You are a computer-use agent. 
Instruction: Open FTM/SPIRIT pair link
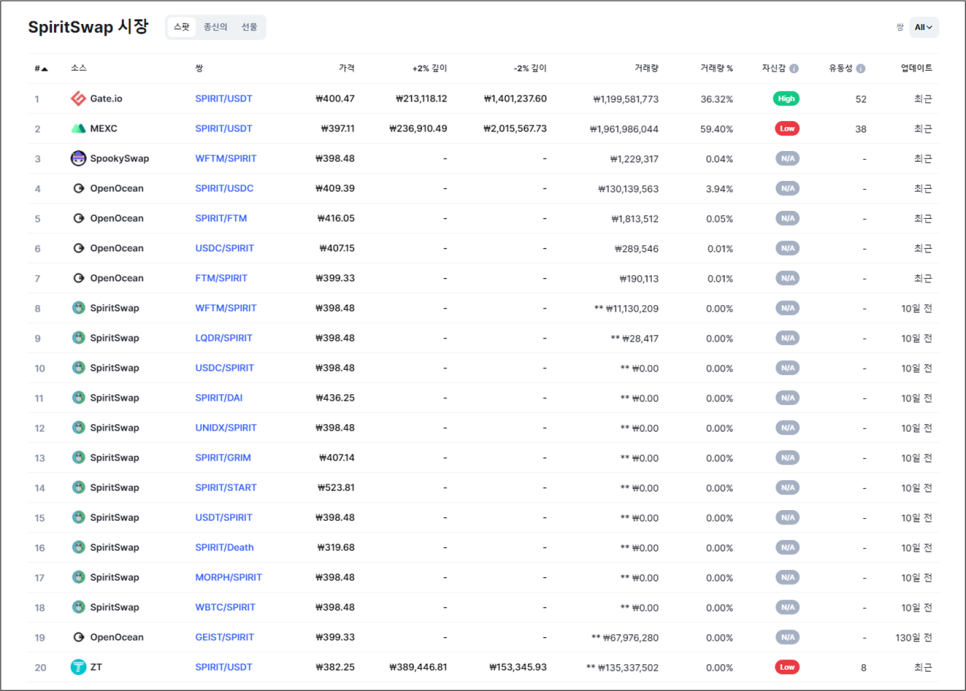click(x=221, y=278)
